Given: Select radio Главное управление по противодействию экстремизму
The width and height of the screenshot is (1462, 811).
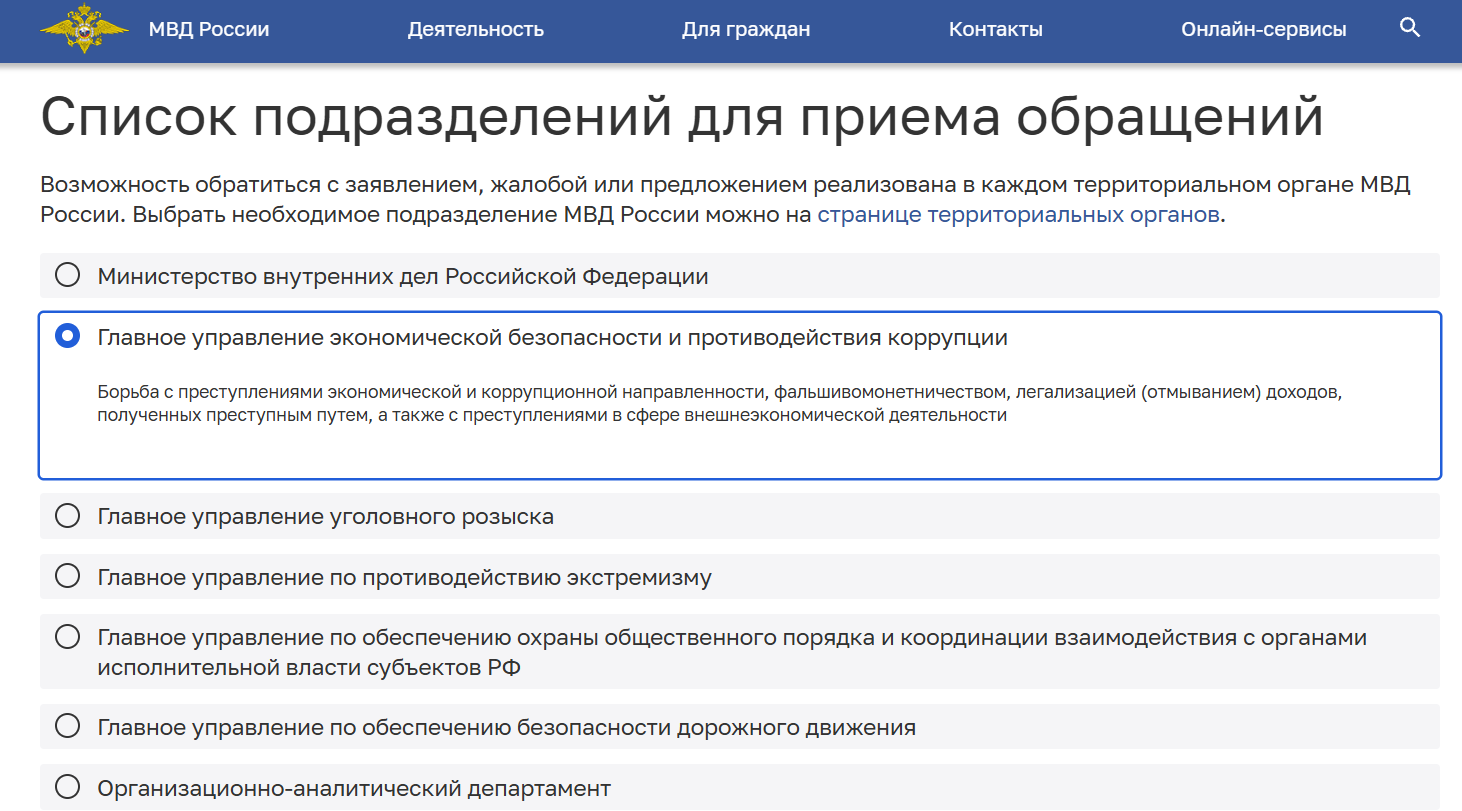Looking at the screenshot, I should pyautogui.click(x=67, y=576).
